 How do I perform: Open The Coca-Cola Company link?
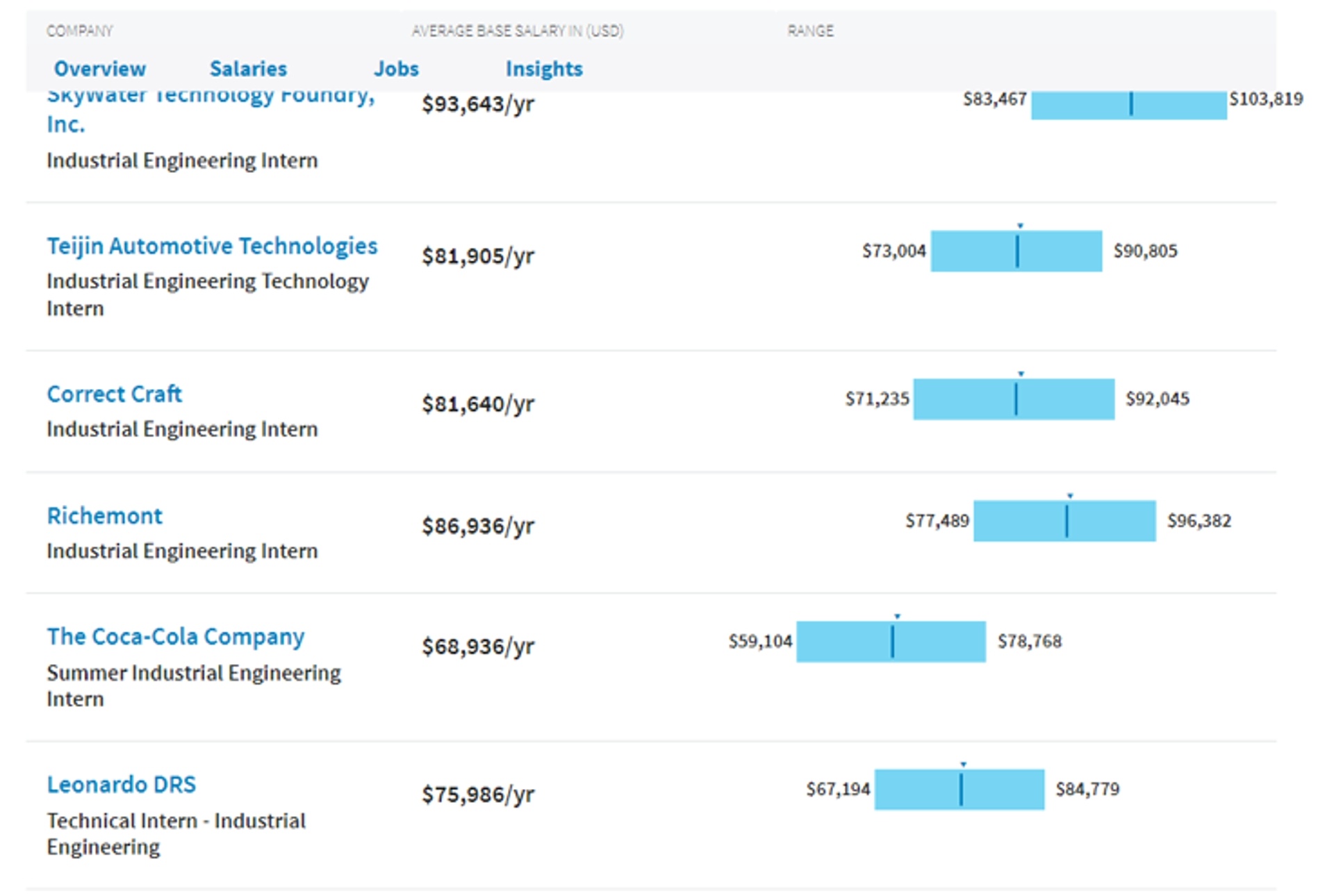pos(175,637)
